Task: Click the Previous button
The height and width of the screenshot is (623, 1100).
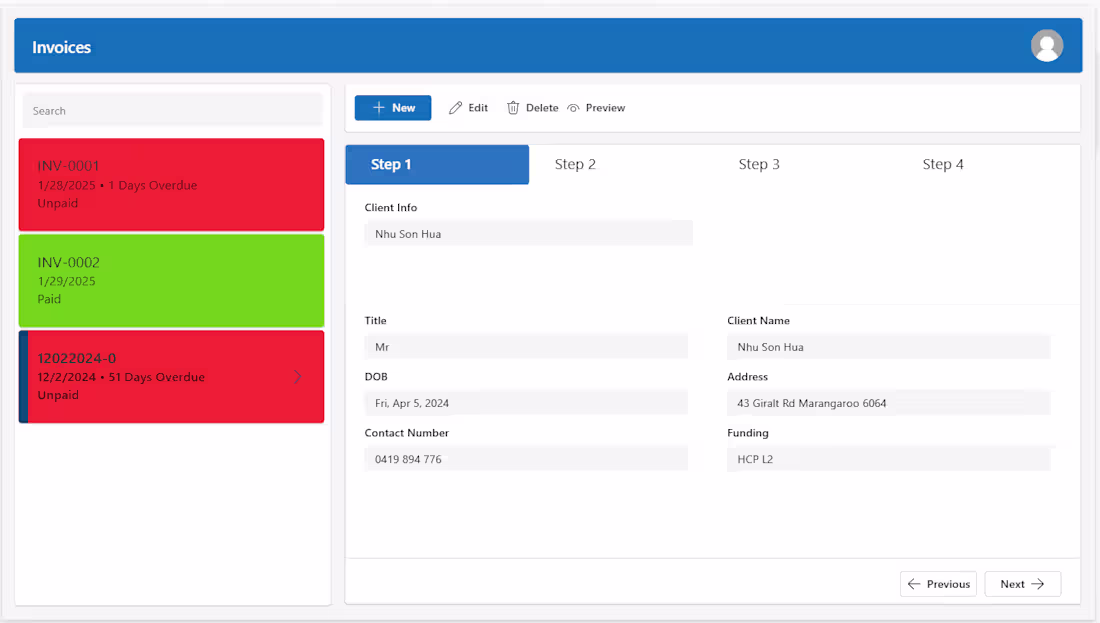Action: click(938, 583)
